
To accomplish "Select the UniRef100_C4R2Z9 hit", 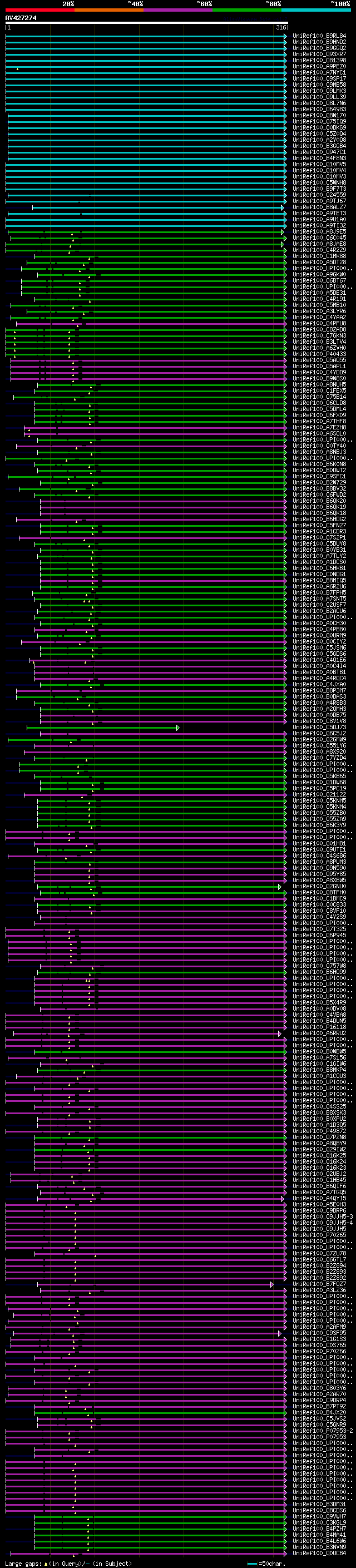I will point(319,250).
